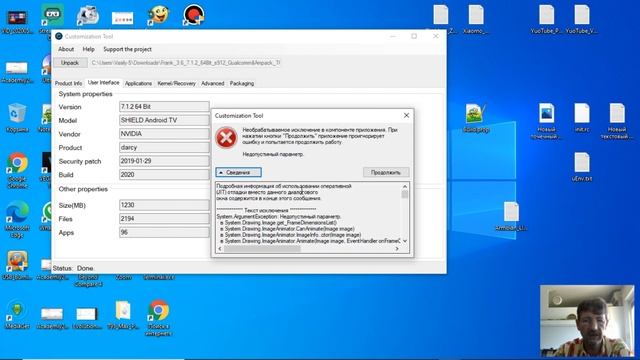Viewport: 640px width, 360px height.
Task: Click the Files field 2194
Action: [164, 219]
